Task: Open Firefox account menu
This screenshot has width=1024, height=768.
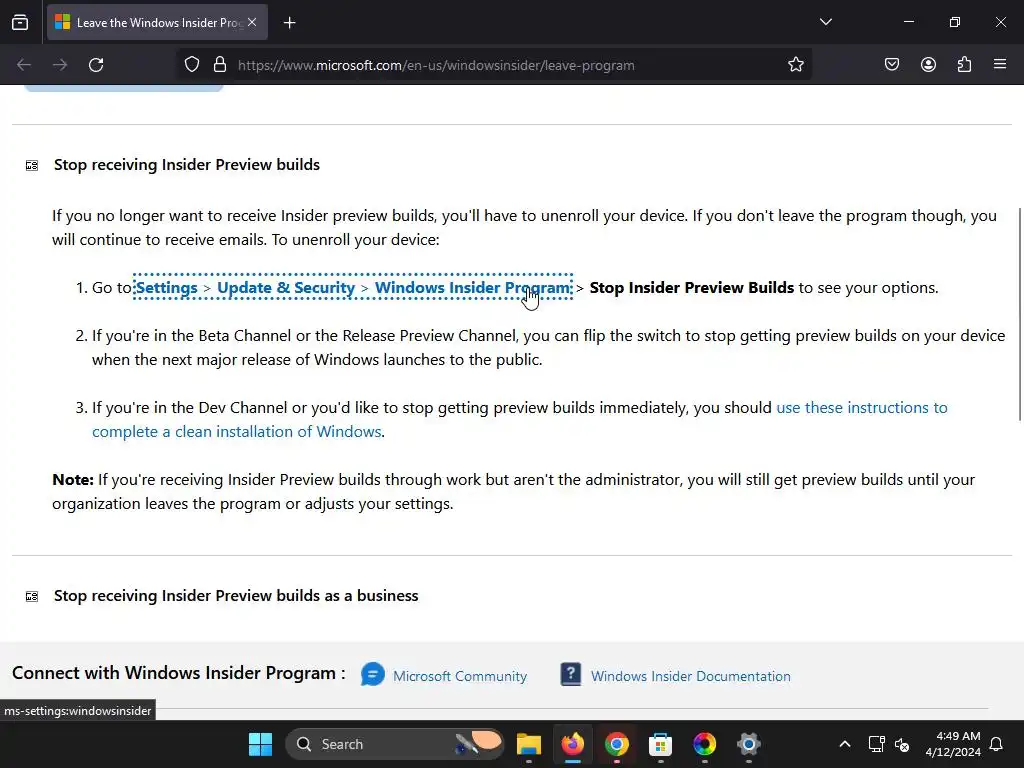Action: [928, 65]
